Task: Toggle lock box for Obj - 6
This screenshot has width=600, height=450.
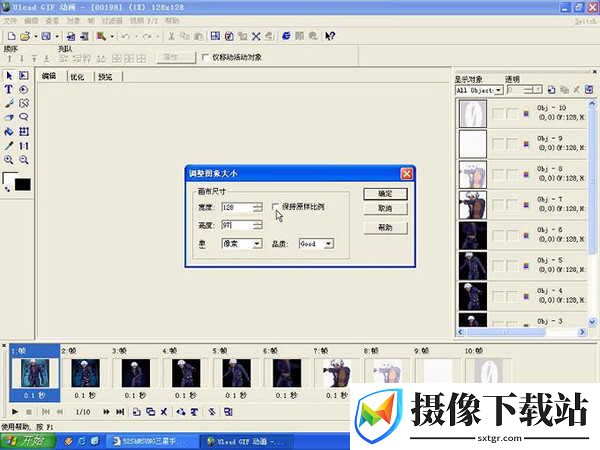Action: point(512,235)
